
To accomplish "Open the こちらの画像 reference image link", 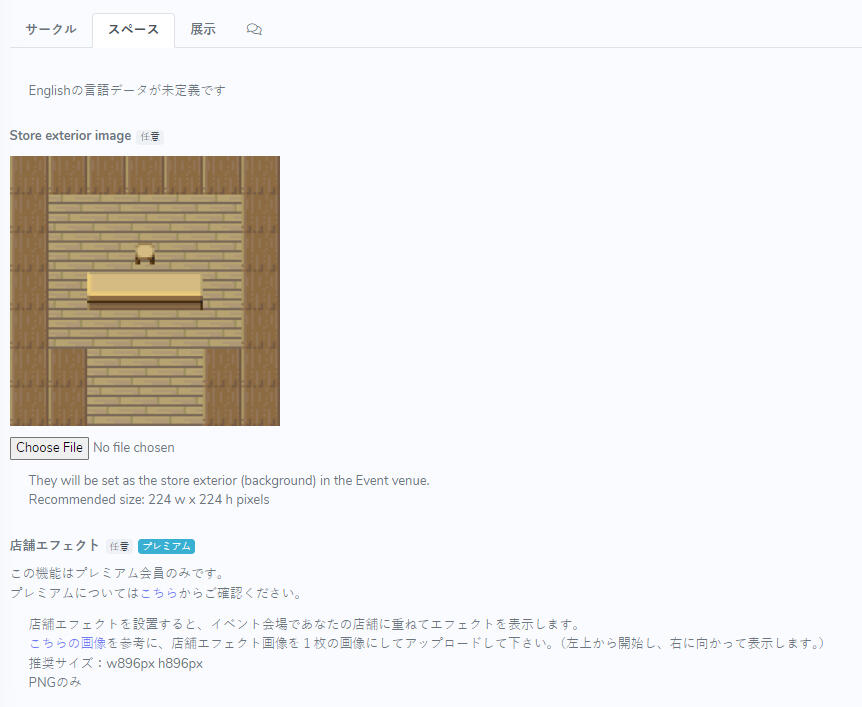I will click(67, 642).
